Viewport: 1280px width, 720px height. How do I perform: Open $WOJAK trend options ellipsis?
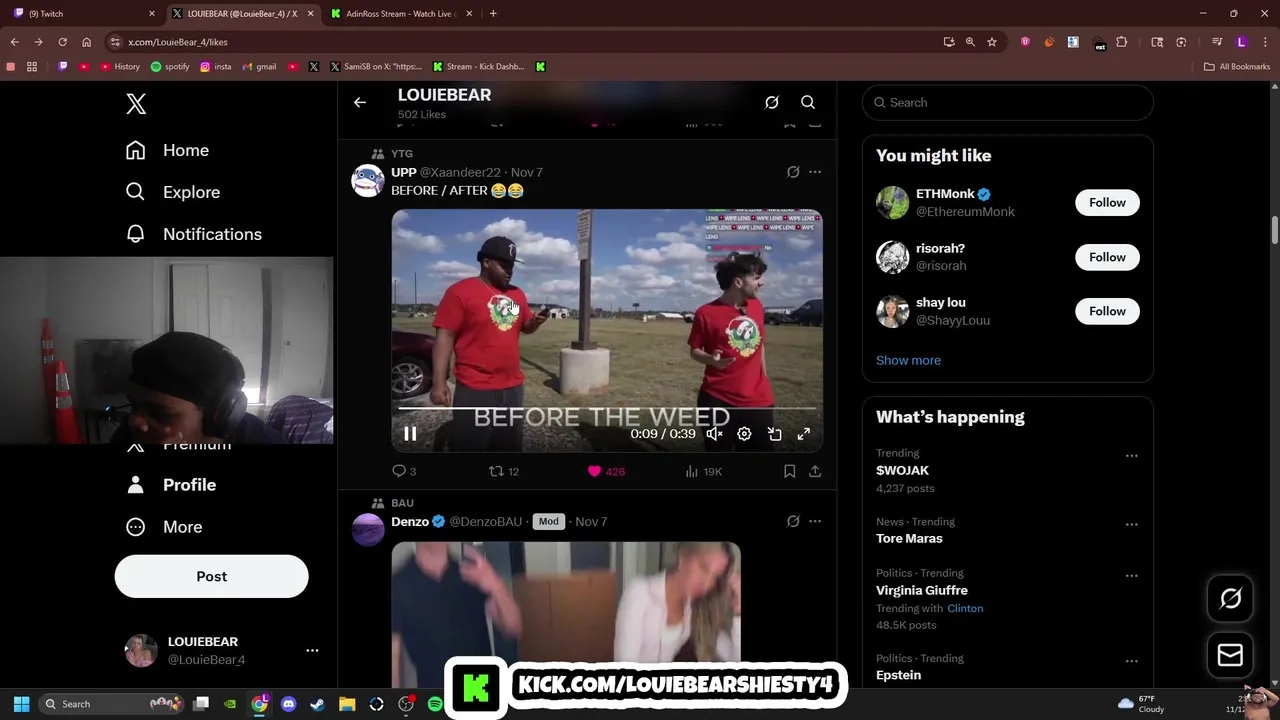click(x=1132, y=456)
